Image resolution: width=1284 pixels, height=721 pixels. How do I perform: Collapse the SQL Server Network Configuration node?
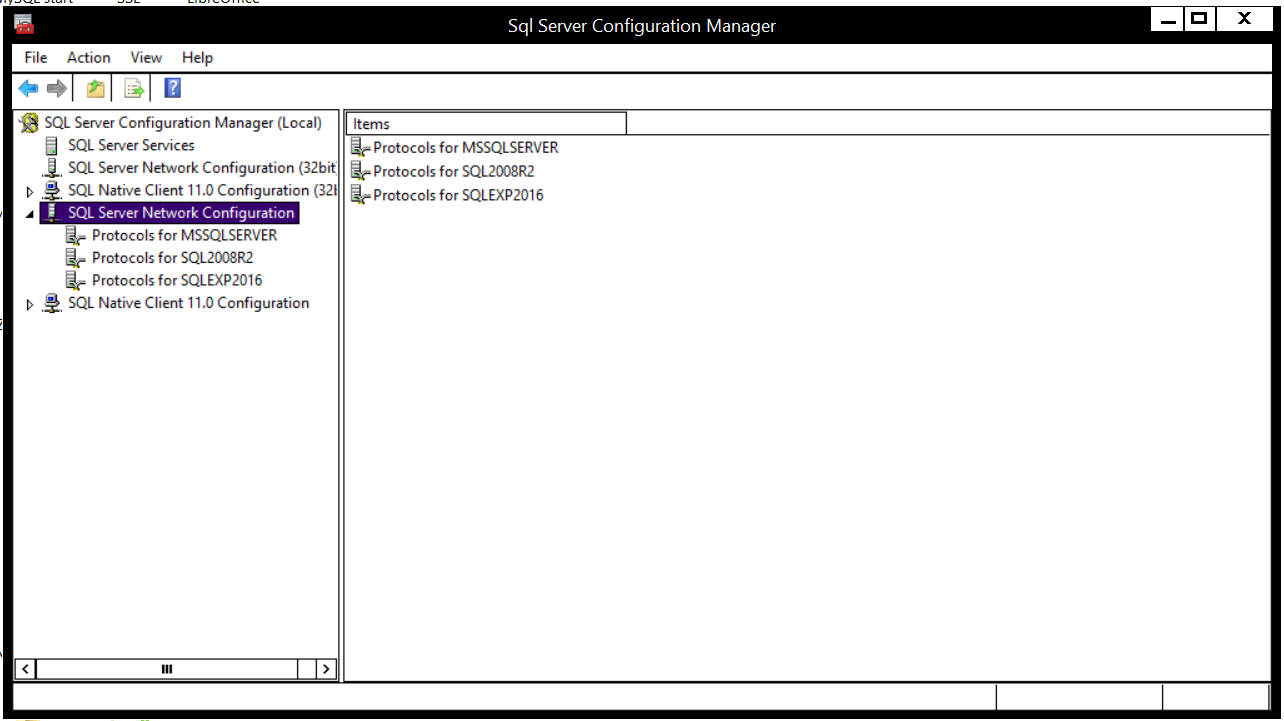click(x=29, y=214)
